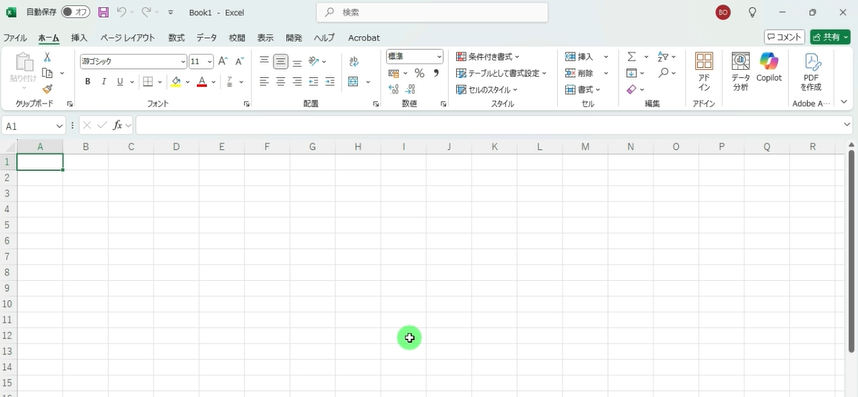Click the Add-ins (アドイン) button

(x=704, y=71)
